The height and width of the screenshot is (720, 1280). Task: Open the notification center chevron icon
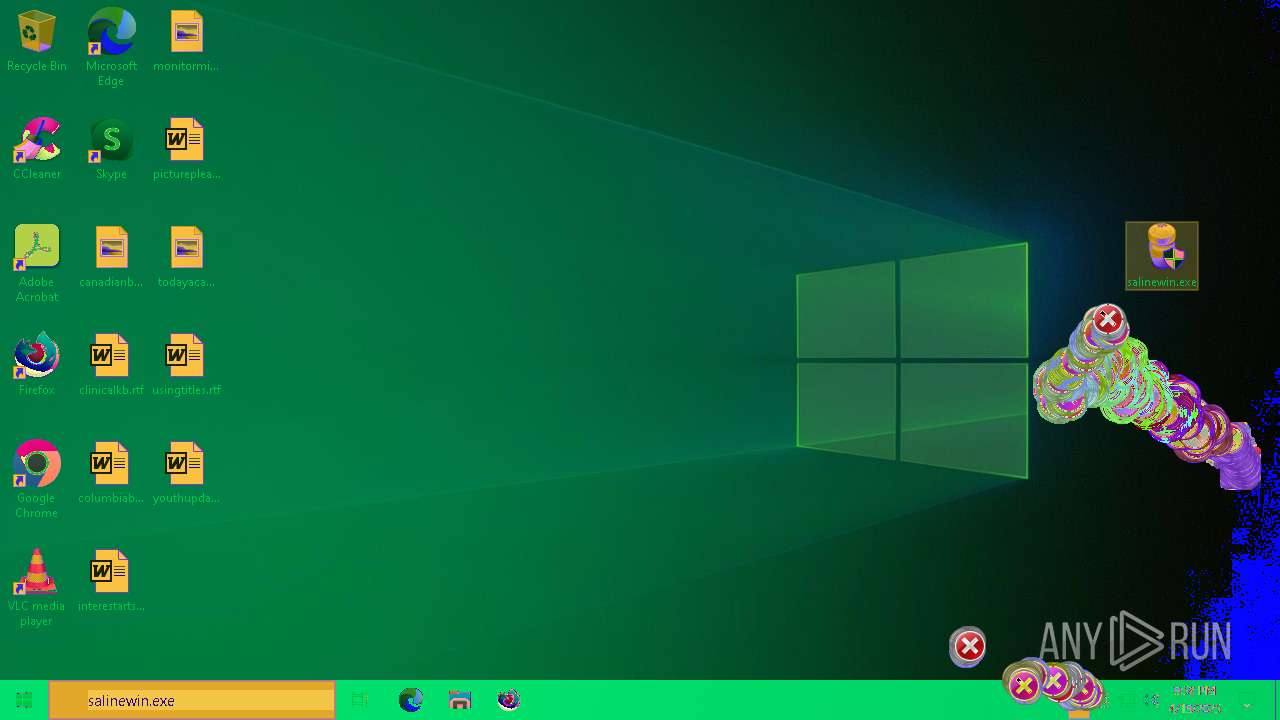(x=1247, y=705)
